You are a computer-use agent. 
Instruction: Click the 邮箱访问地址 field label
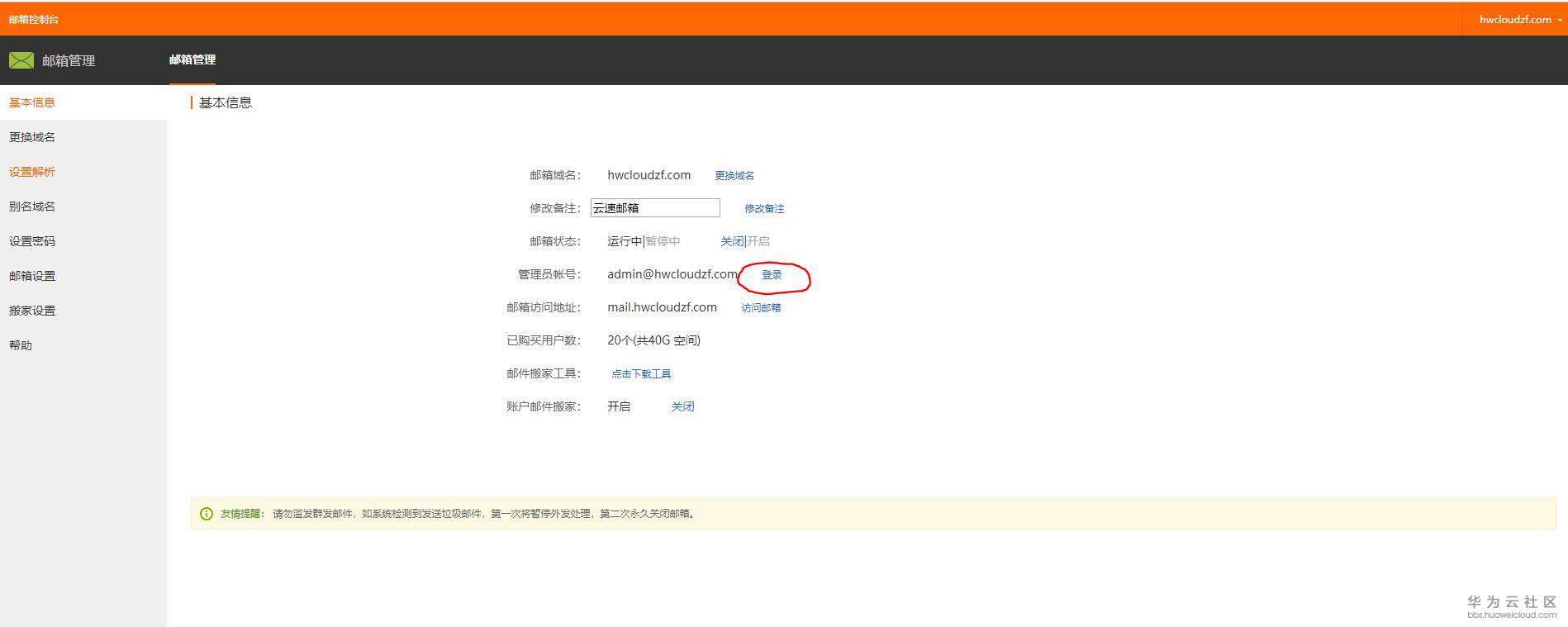(x=544, y=307)
